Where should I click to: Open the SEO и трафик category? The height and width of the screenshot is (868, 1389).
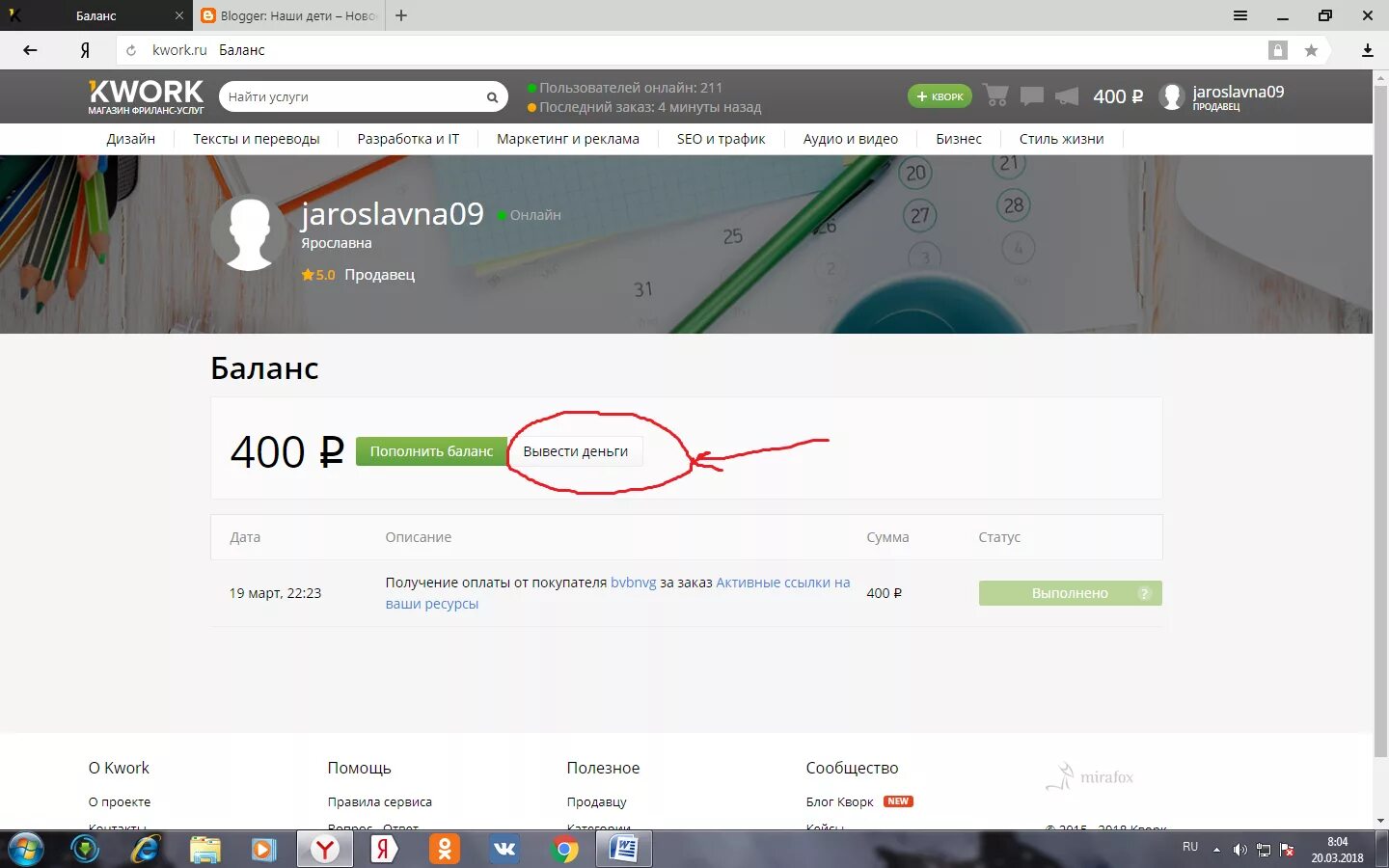click(722, 139)
